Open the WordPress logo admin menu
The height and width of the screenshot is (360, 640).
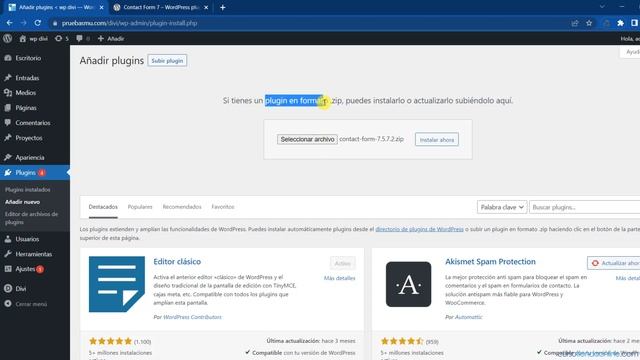point(7,38)
